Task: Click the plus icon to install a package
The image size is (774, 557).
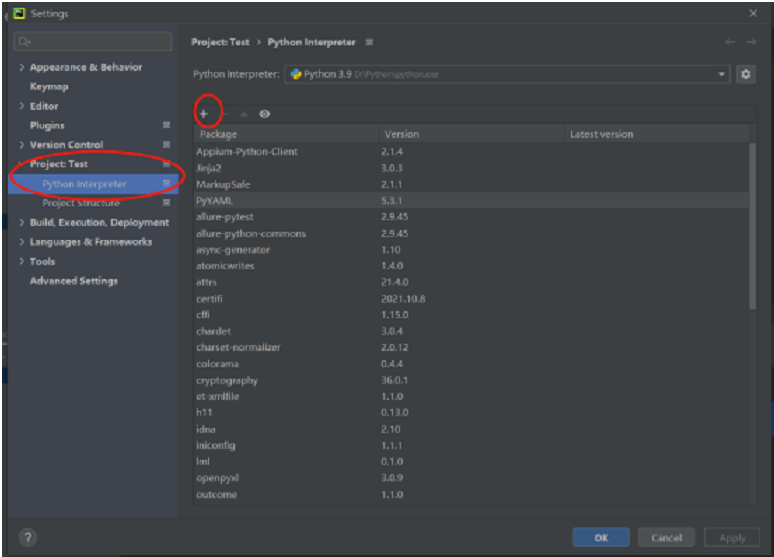Action: coord(203,114)
